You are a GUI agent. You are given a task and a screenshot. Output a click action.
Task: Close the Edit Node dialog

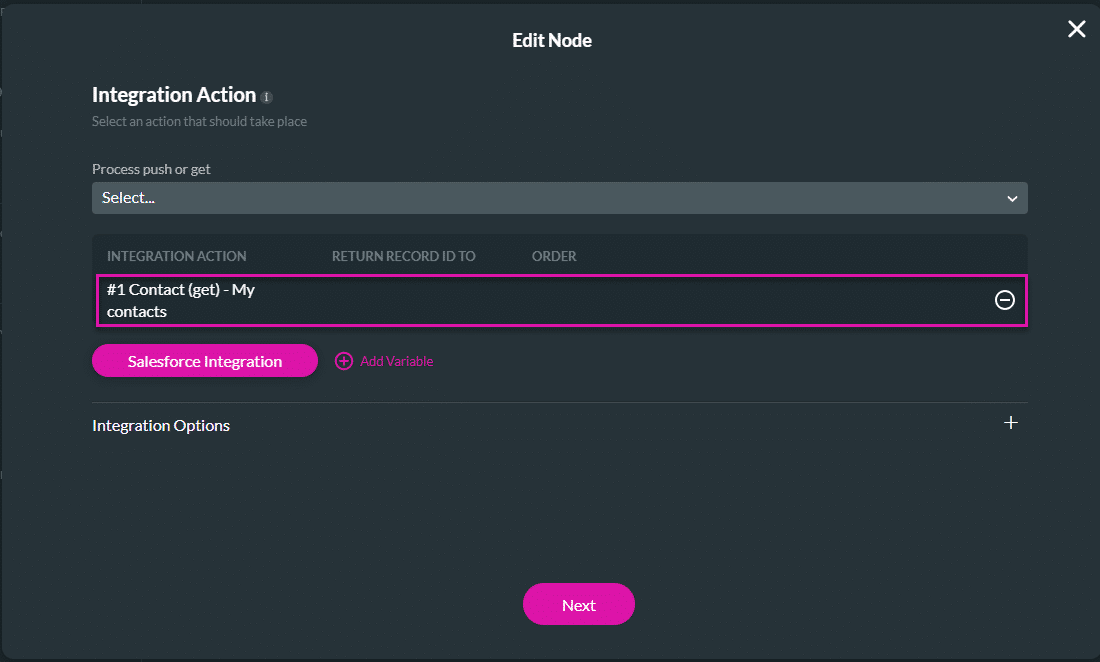1076,29
